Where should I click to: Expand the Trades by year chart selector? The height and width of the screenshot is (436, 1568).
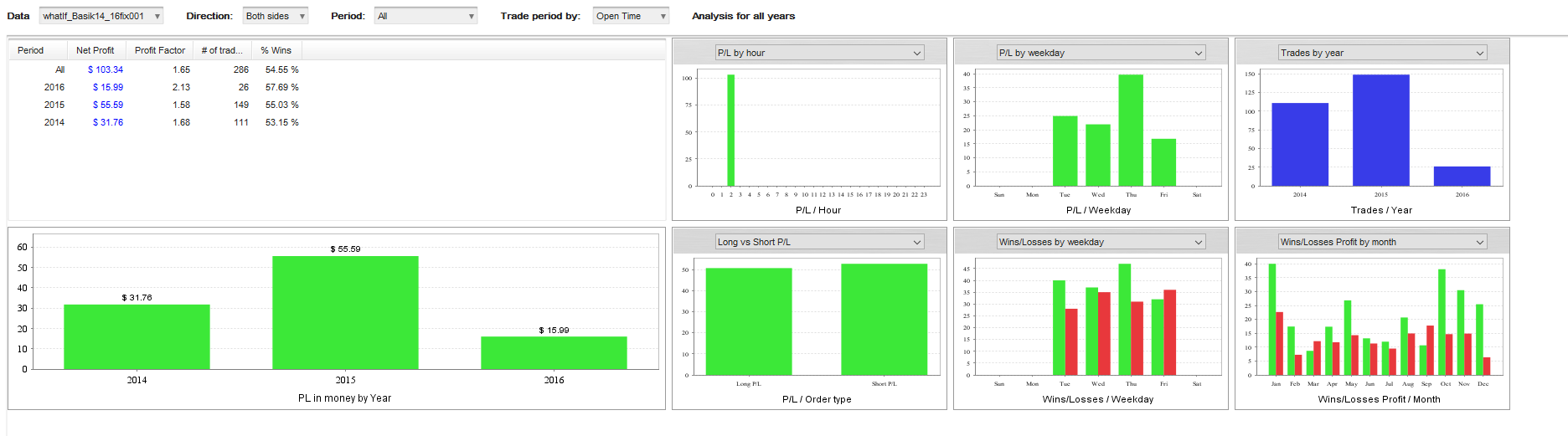[x=1383, y=53]
